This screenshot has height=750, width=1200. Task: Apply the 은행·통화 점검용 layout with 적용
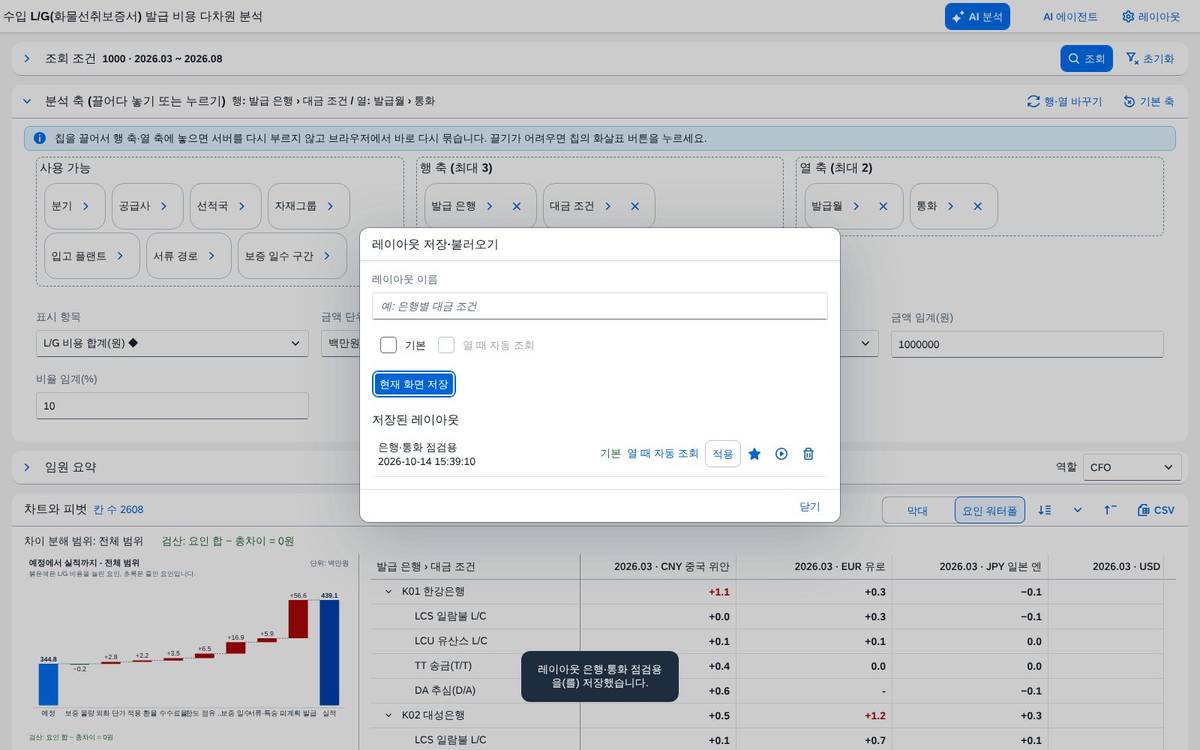point(723,454)
